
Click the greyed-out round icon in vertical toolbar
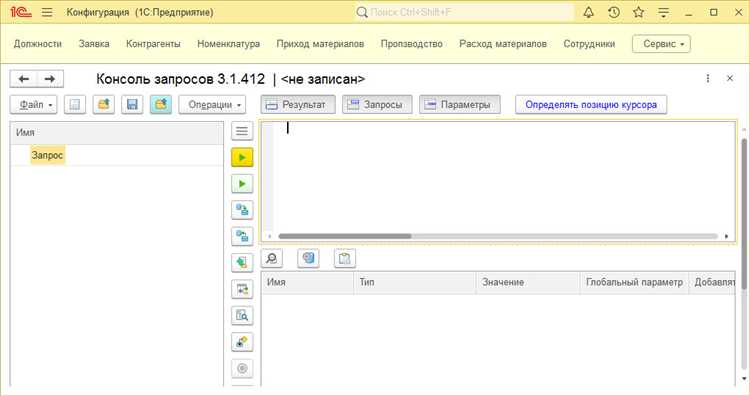242,368
